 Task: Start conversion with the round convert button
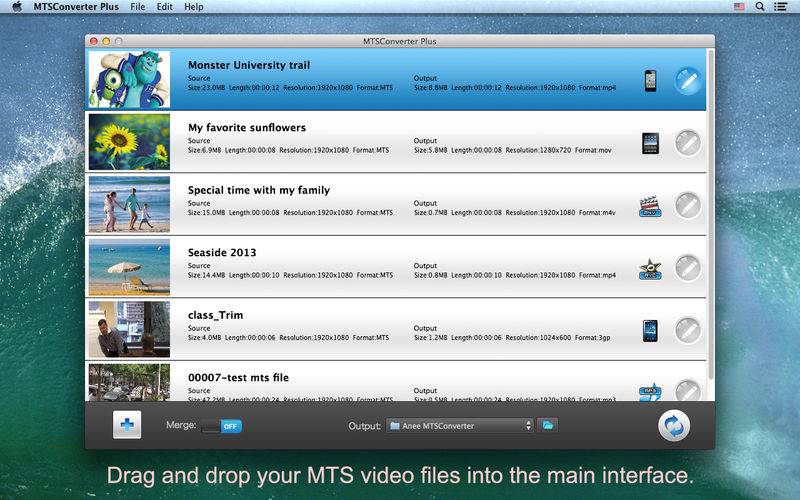tap(674, 426)
